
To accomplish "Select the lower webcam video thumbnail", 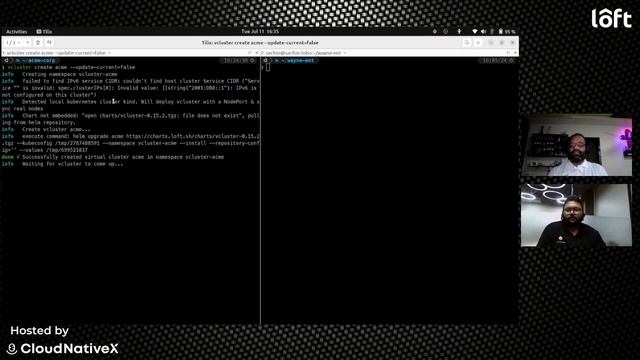I will [576, 215].
